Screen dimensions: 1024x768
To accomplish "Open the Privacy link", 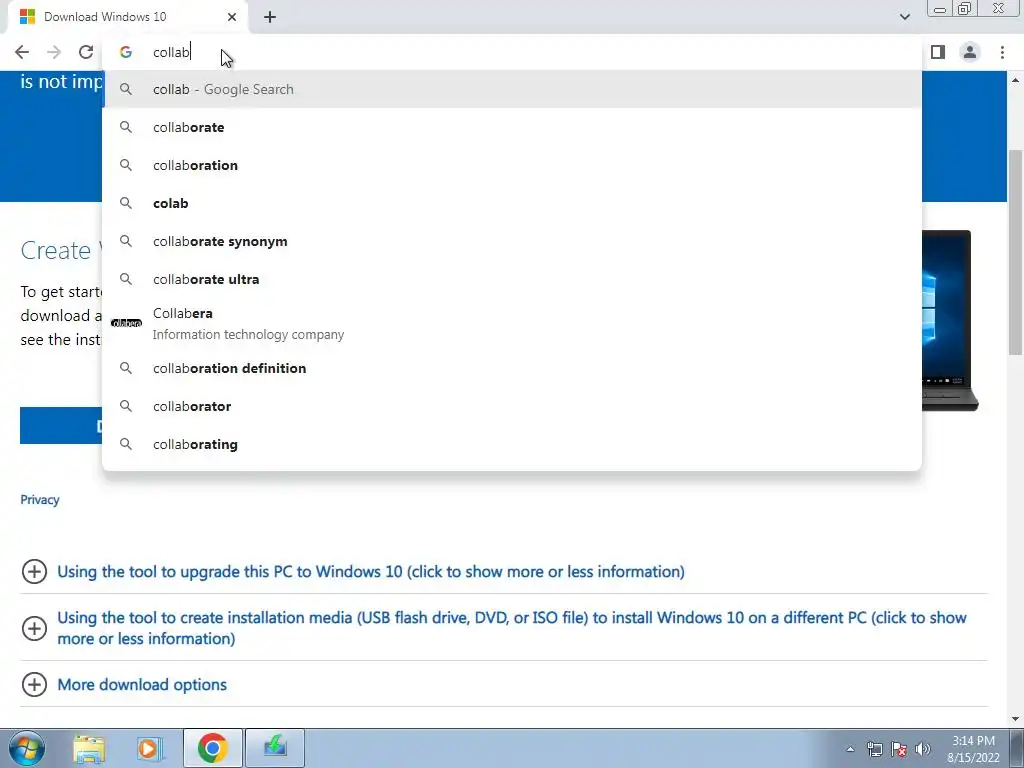I will click(40, 500).
